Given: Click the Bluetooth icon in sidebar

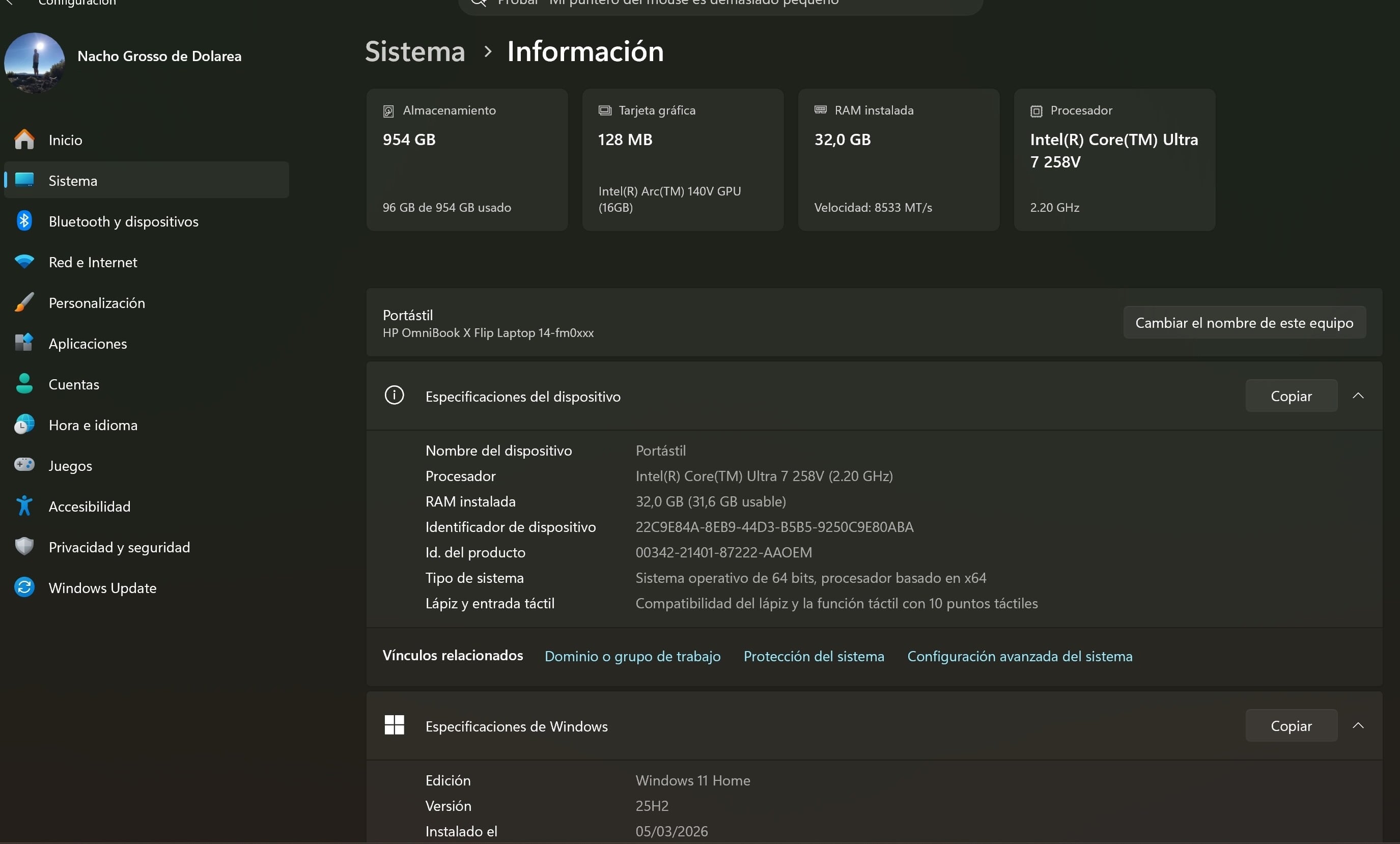Looking at the screenshot, I should pyautogui.click(x=24, y=220).
